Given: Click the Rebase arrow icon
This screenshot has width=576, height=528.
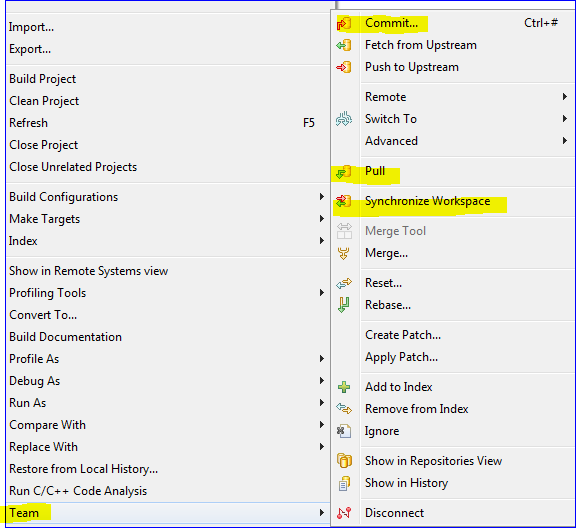Looking at the screenshot, I should (344, 305).
